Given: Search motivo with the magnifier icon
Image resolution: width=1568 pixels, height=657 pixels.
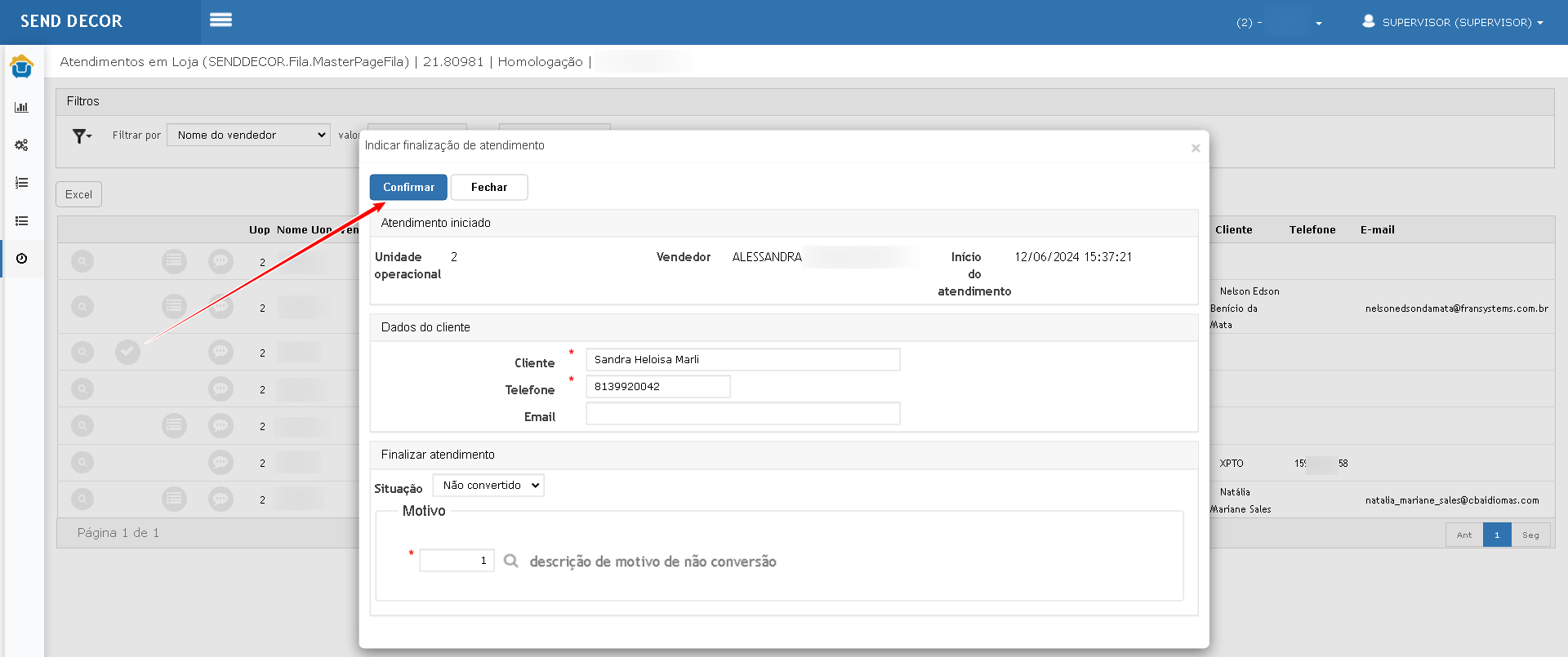Looking at the screenshot, I should coord(511,561).
